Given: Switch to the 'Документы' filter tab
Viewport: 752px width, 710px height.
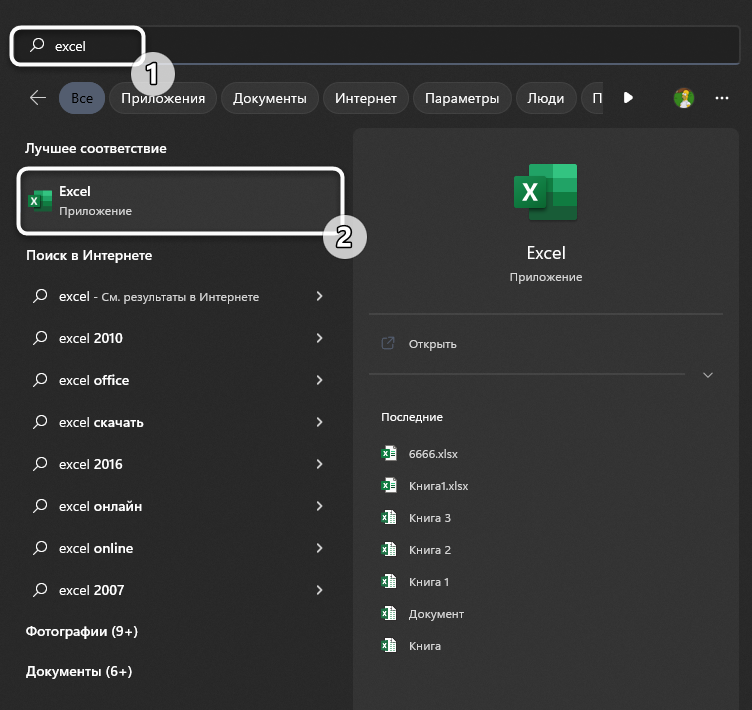Looking at the screenshot, I should click(x=270, y=98).
